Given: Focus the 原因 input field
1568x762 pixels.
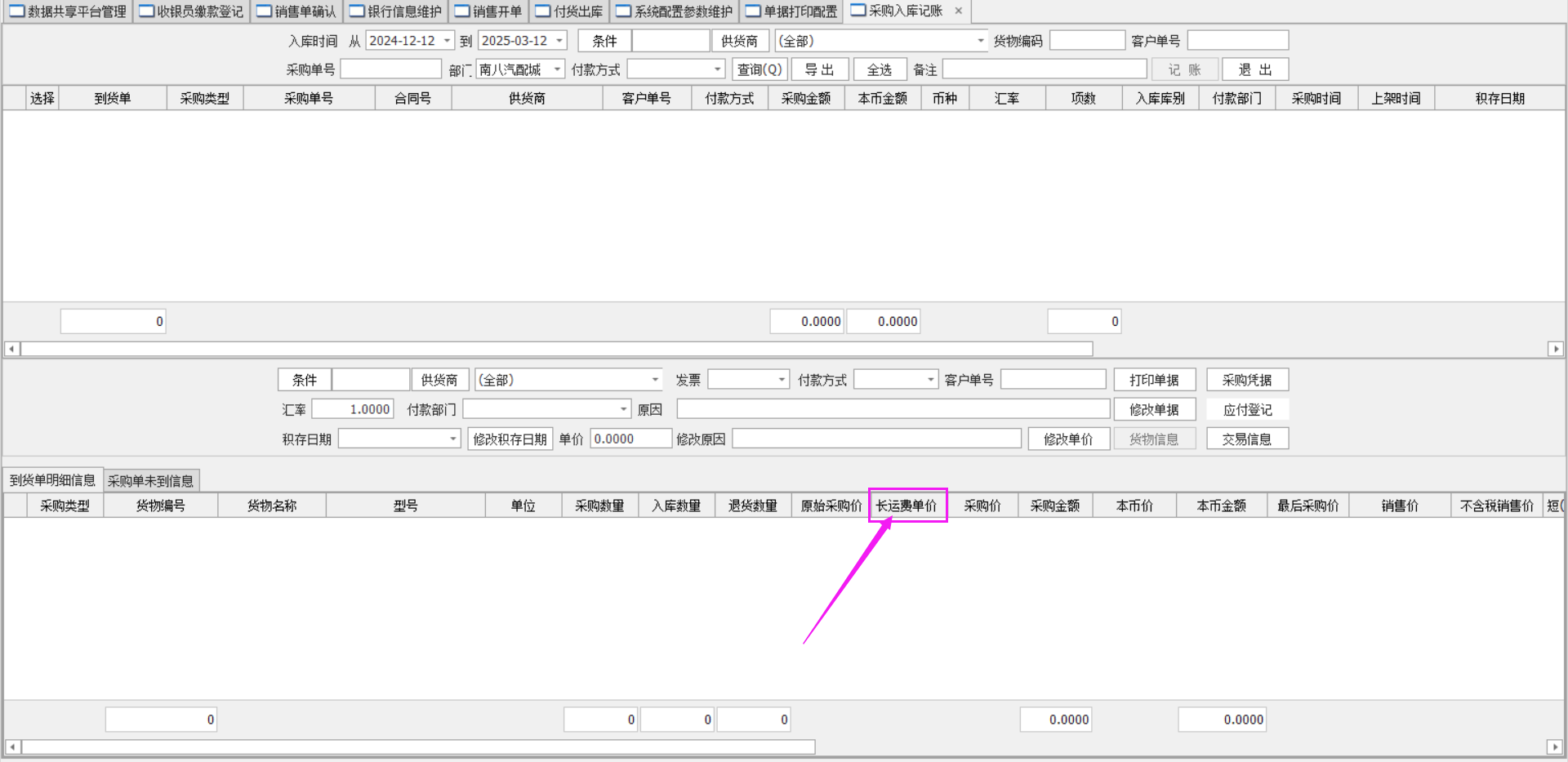Looking at the screenshot, I should [x=893, y=409].
